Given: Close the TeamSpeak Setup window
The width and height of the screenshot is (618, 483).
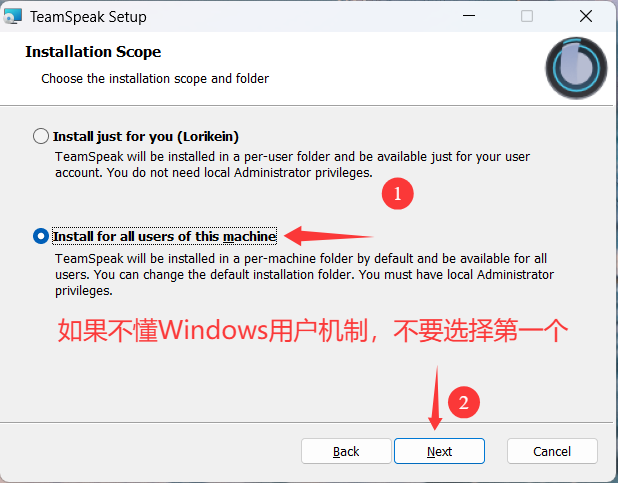Looking at the screenshot, I should [586, 16].
